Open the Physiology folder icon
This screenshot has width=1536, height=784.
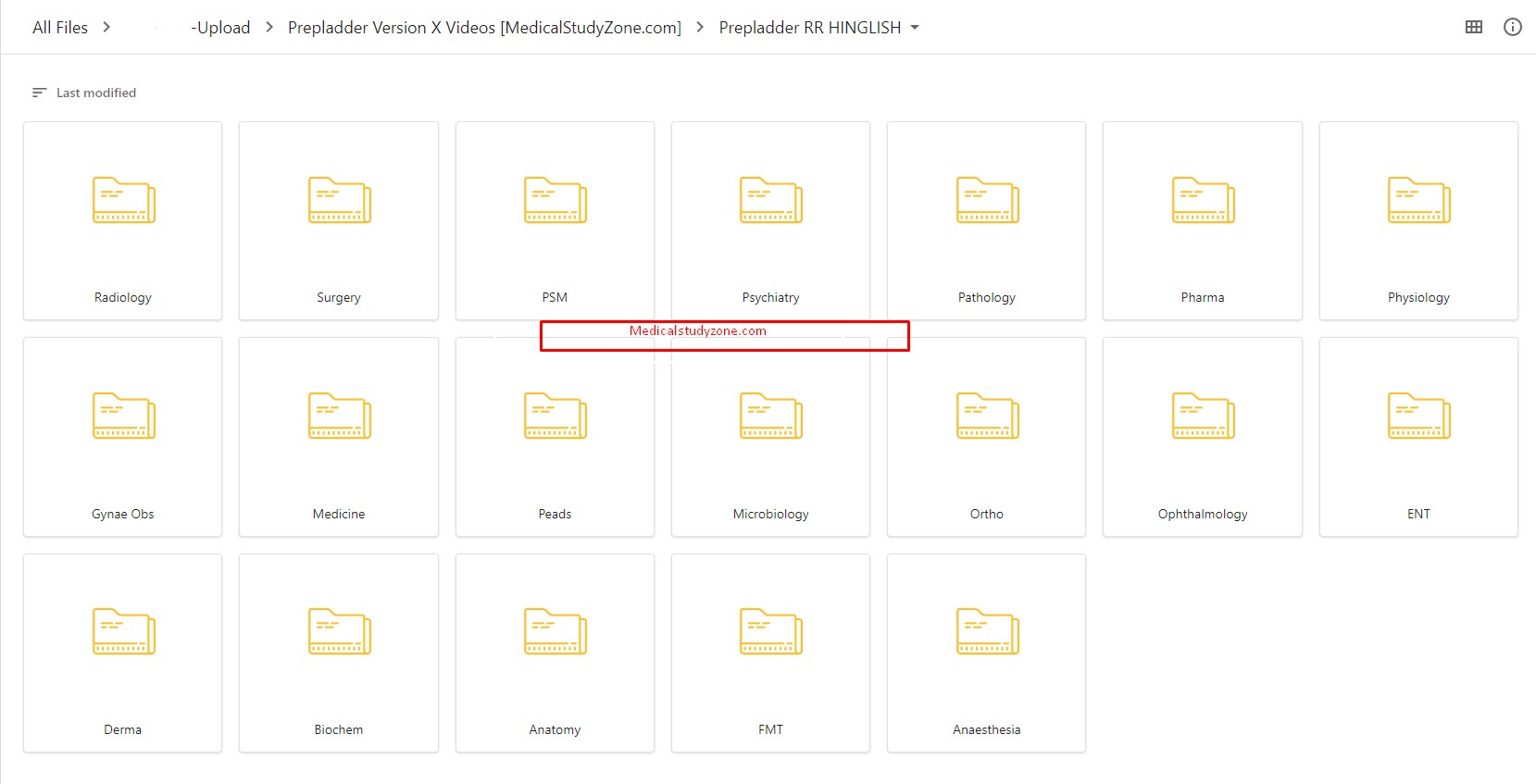pyautogui.click(x=1418, y=200)
